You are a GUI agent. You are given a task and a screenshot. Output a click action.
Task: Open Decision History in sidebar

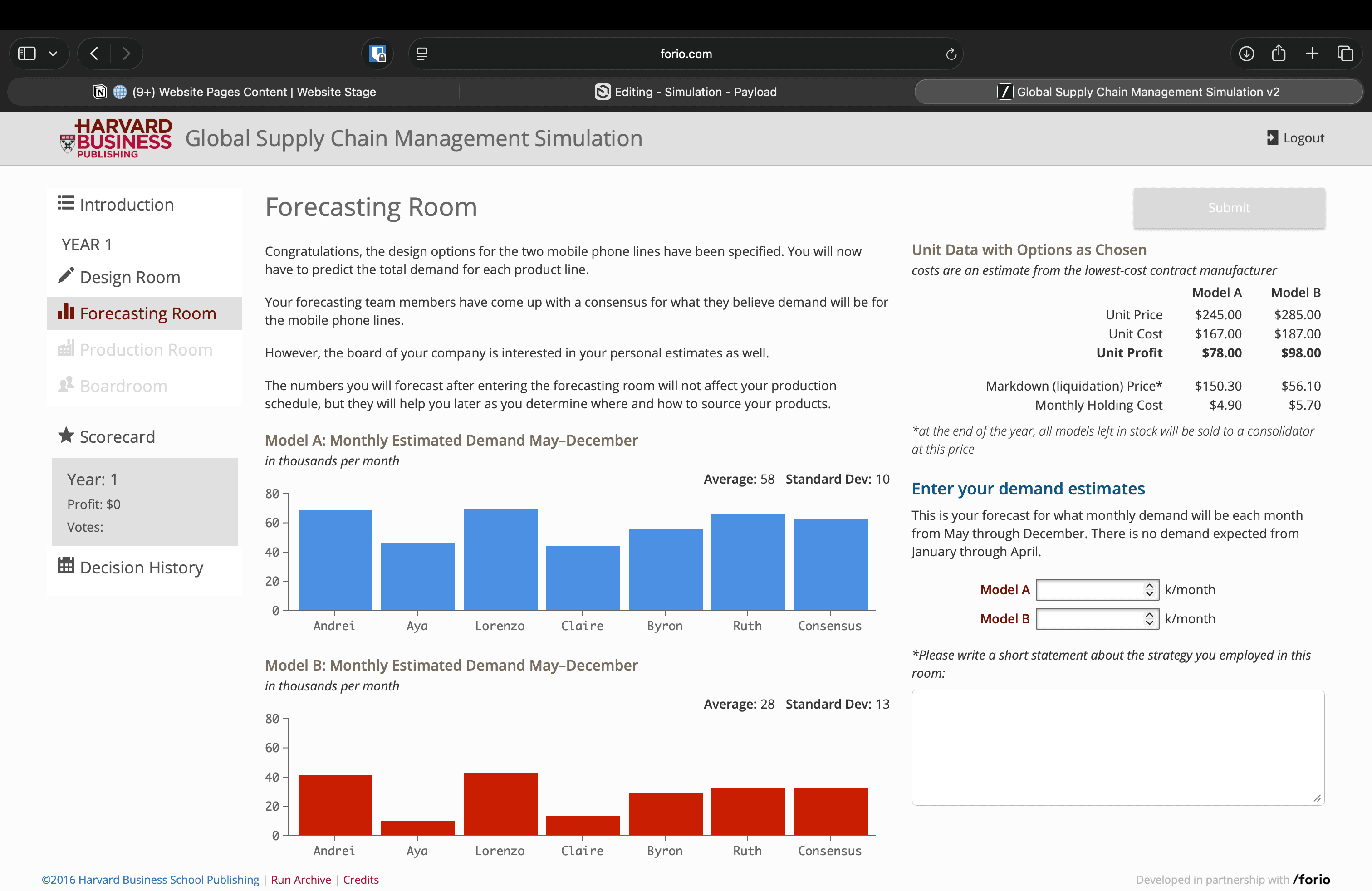pyautogui.click(x=141, y=568)
